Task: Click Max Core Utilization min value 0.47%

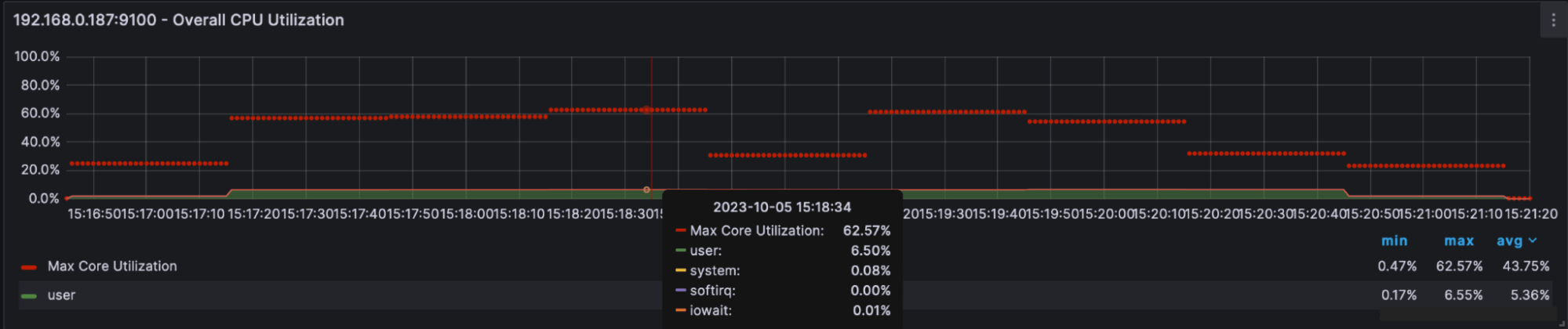Action: click(1397, 266)
